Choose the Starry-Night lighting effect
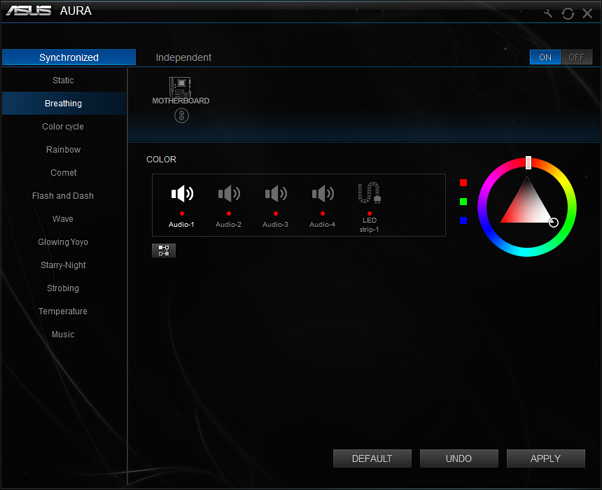Screen dimensions: 602x490 [x=63, y=265]
